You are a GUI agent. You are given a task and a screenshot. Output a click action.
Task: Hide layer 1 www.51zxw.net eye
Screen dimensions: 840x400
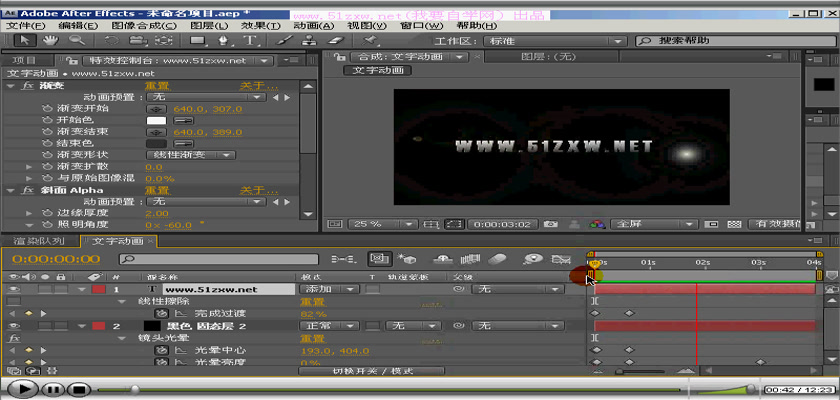[x=14, y=289]
